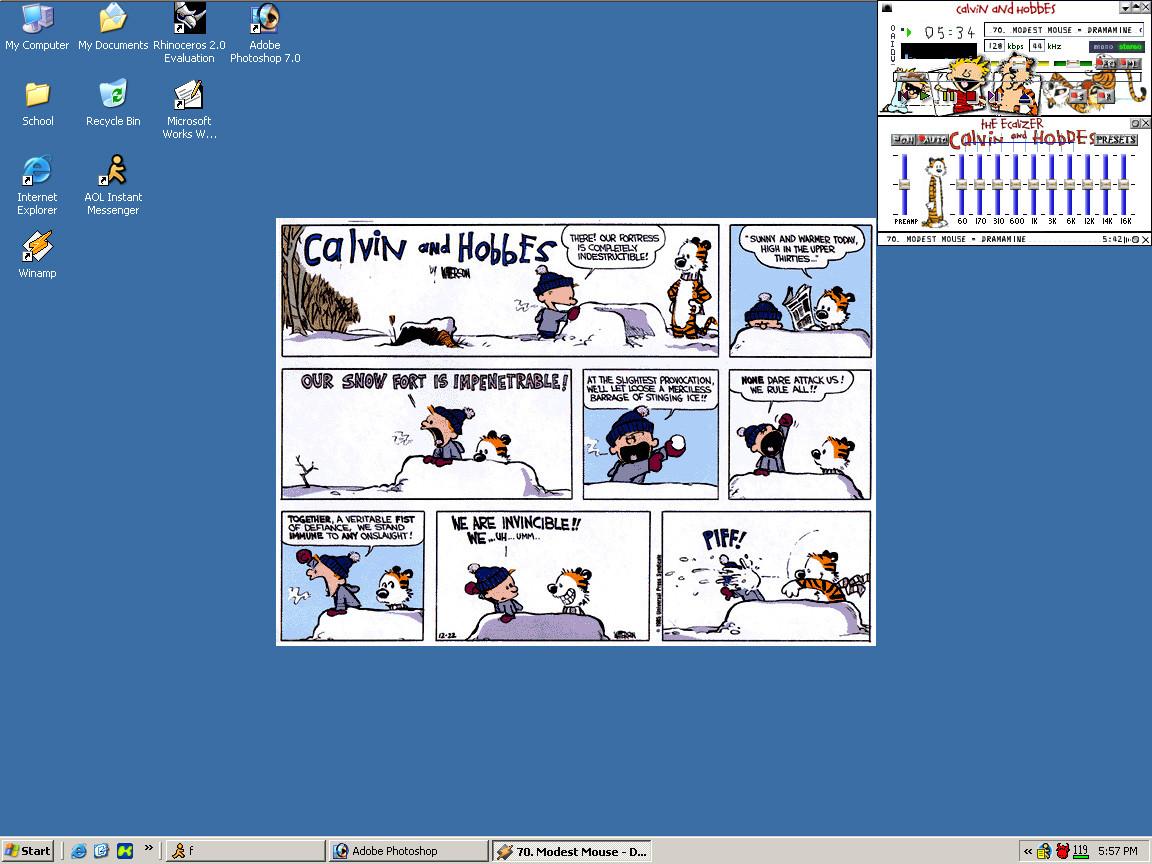The width and height of the screenshot is (1152, 864).
Task: Switch to the AIM taskbar button
Action: click(246, 851)
